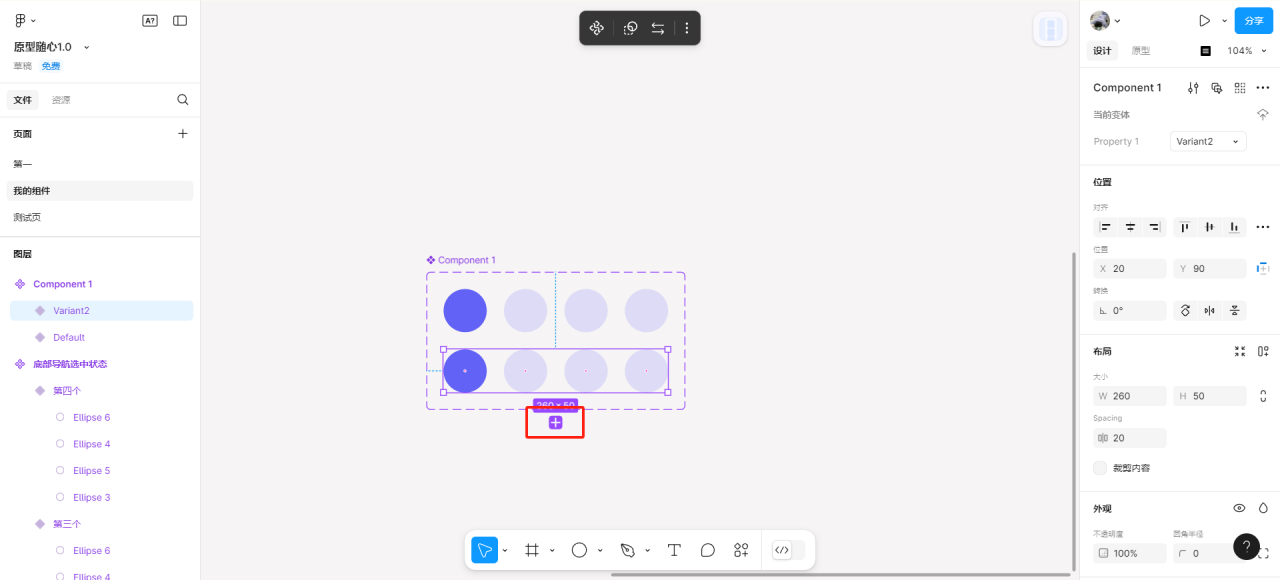The image size is (1280, 580).
Task: Switch to the 设计 design tab
Action: tap(1102, 50)
